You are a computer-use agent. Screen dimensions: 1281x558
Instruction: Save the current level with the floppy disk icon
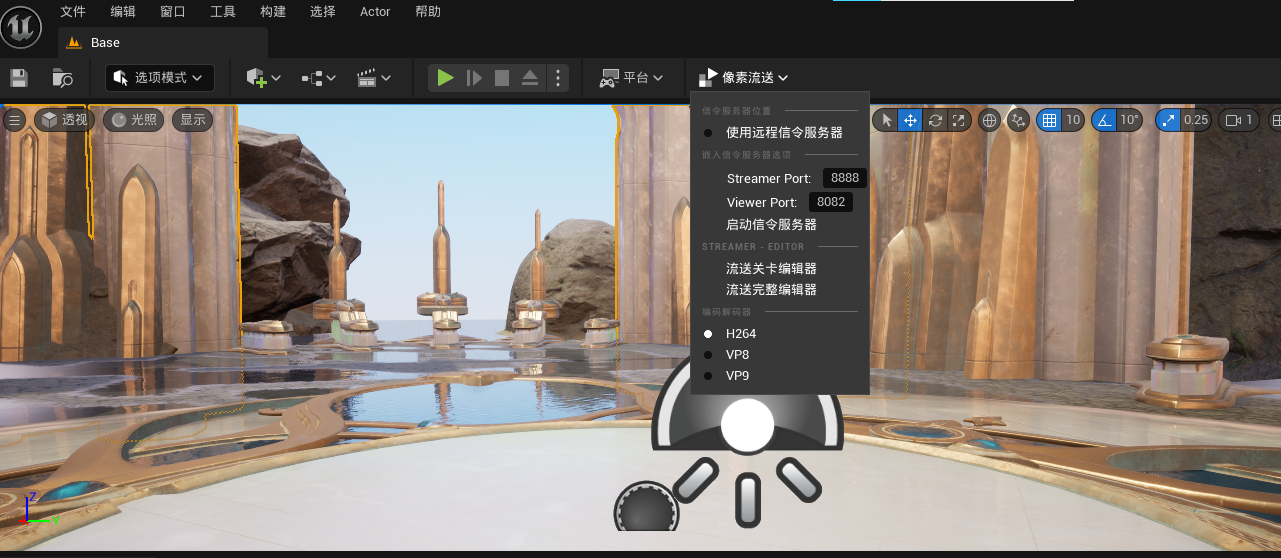[x=18, y=78]
